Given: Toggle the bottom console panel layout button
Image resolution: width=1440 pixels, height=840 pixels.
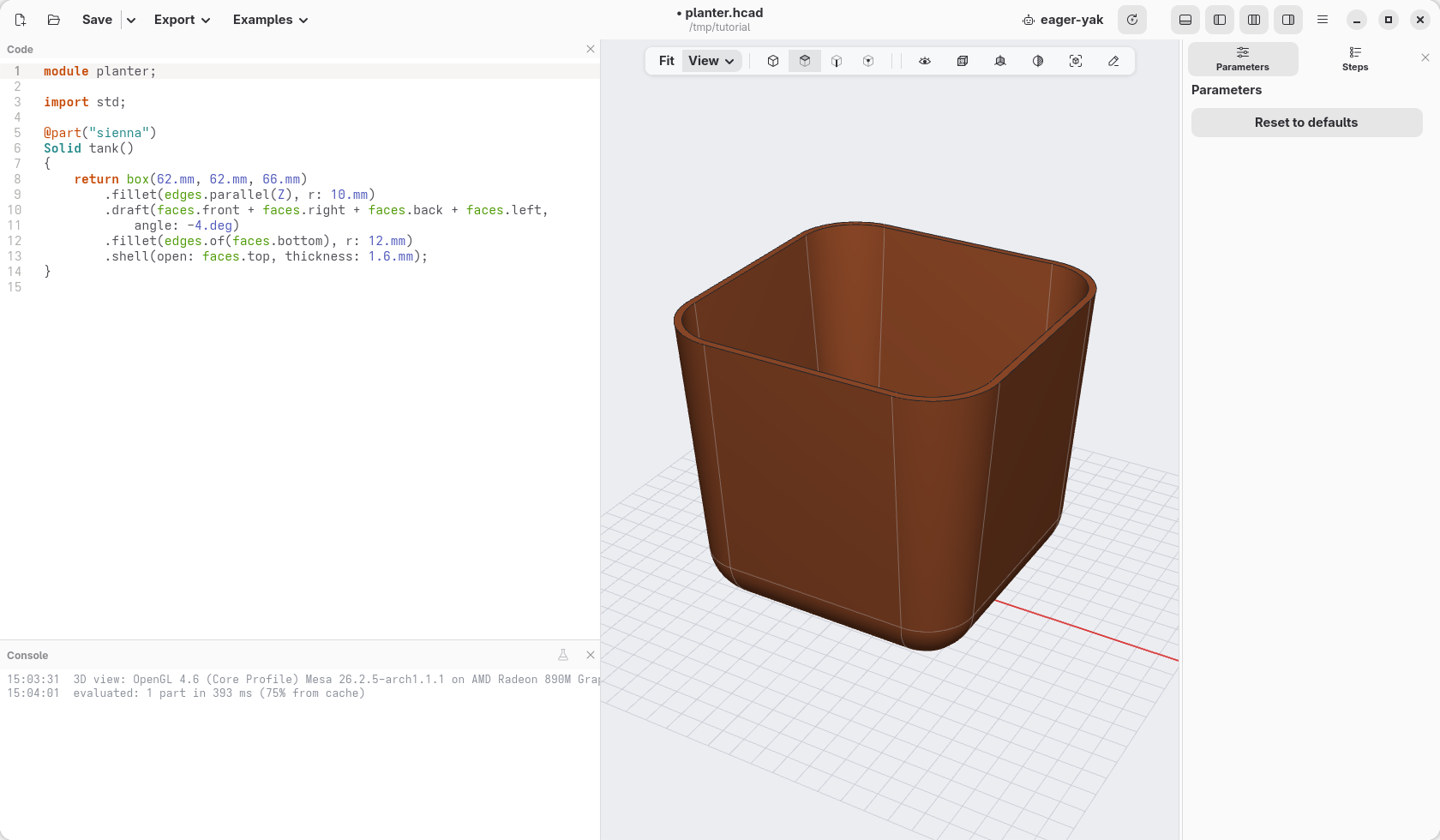Looking at the screenshot, I should coord(1185,20).
